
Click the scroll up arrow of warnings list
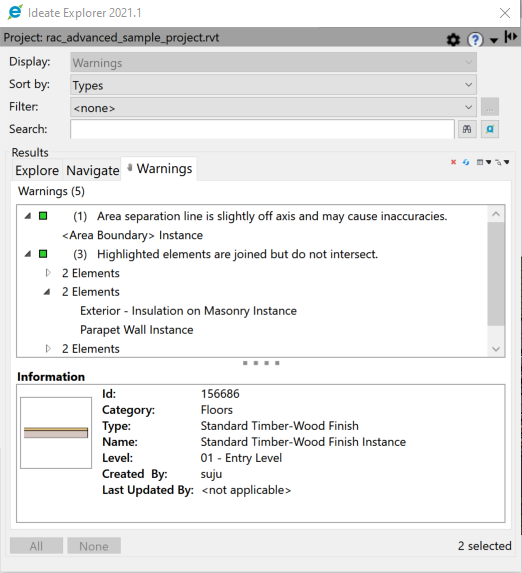tap(496, 214)
